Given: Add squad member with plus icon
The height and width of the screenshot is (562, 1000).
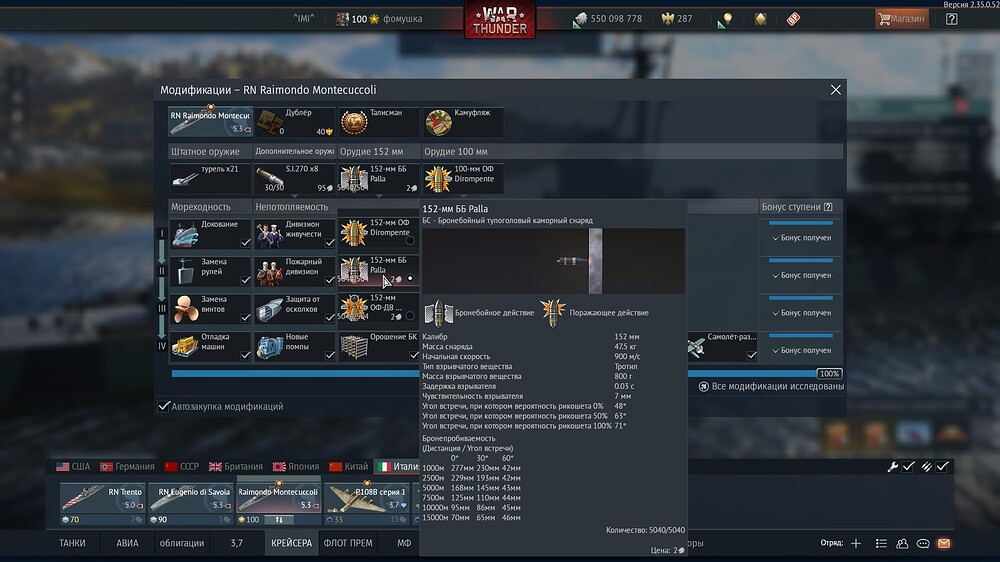Looking at the screenshot, I should point(856,544).
